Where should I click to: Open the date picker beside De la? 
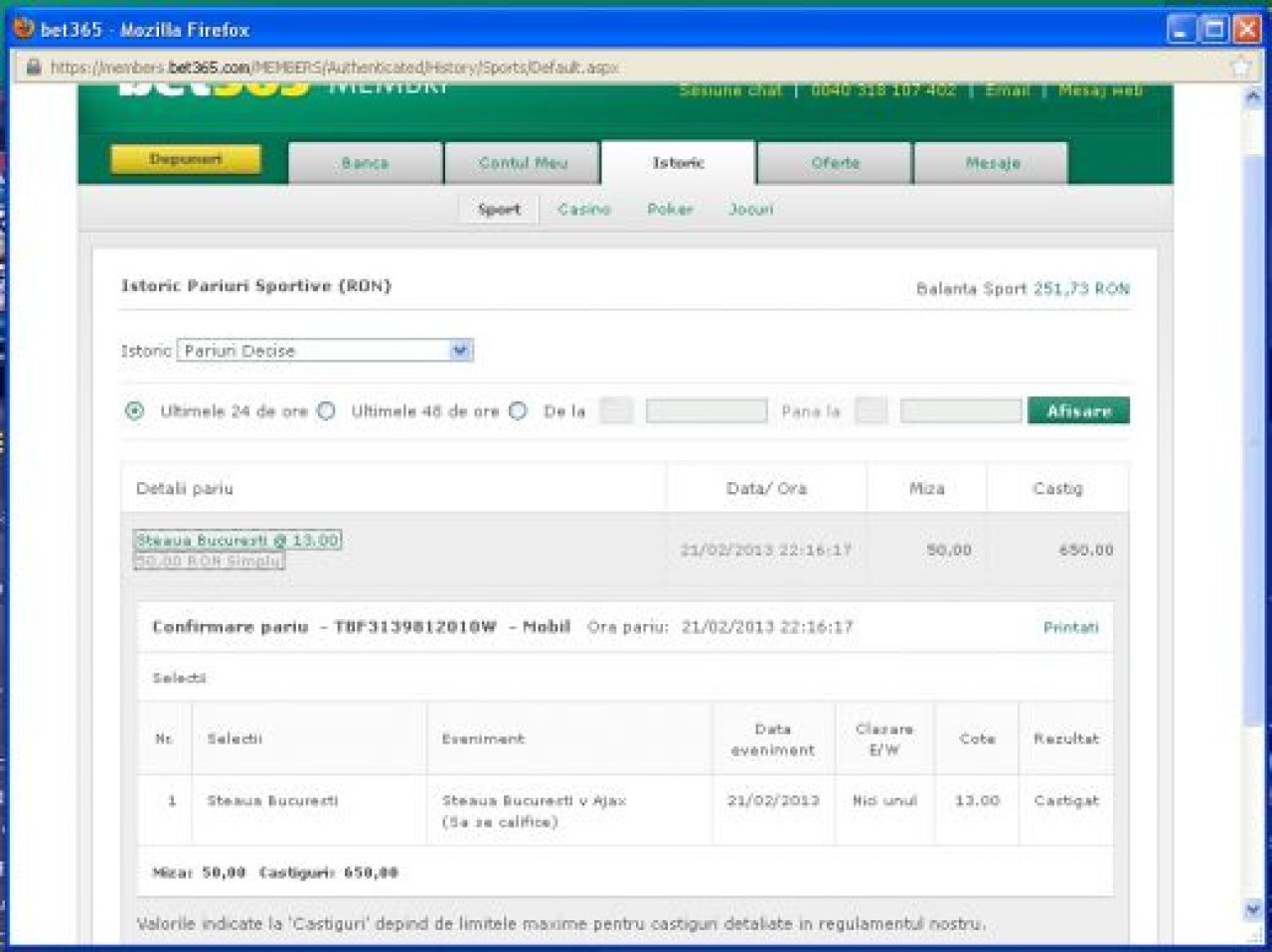pyautogui.click(x=616, y=410)
